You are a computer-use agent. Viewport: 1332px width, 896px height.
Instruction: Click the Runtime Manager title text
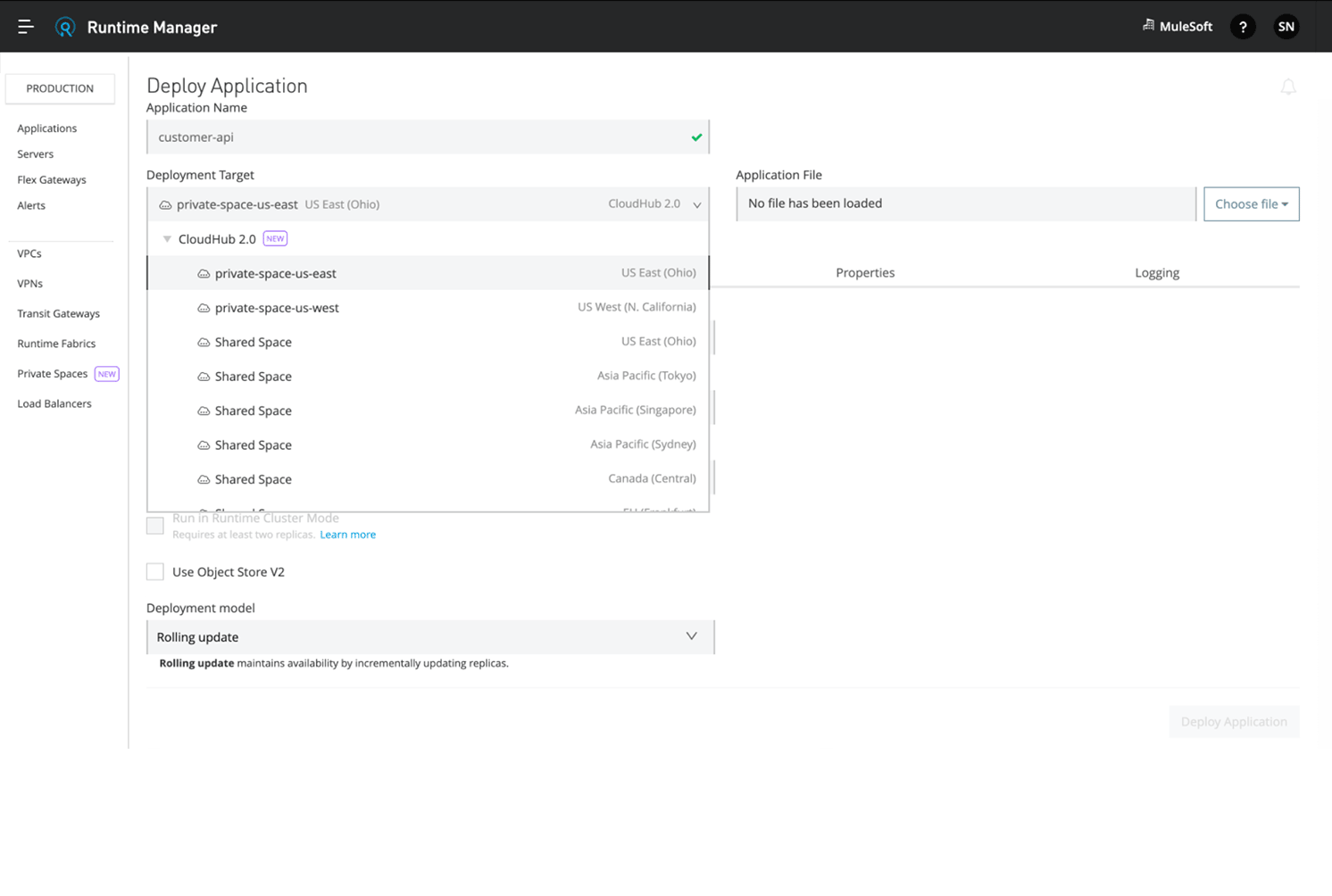[x=152, y=28]
